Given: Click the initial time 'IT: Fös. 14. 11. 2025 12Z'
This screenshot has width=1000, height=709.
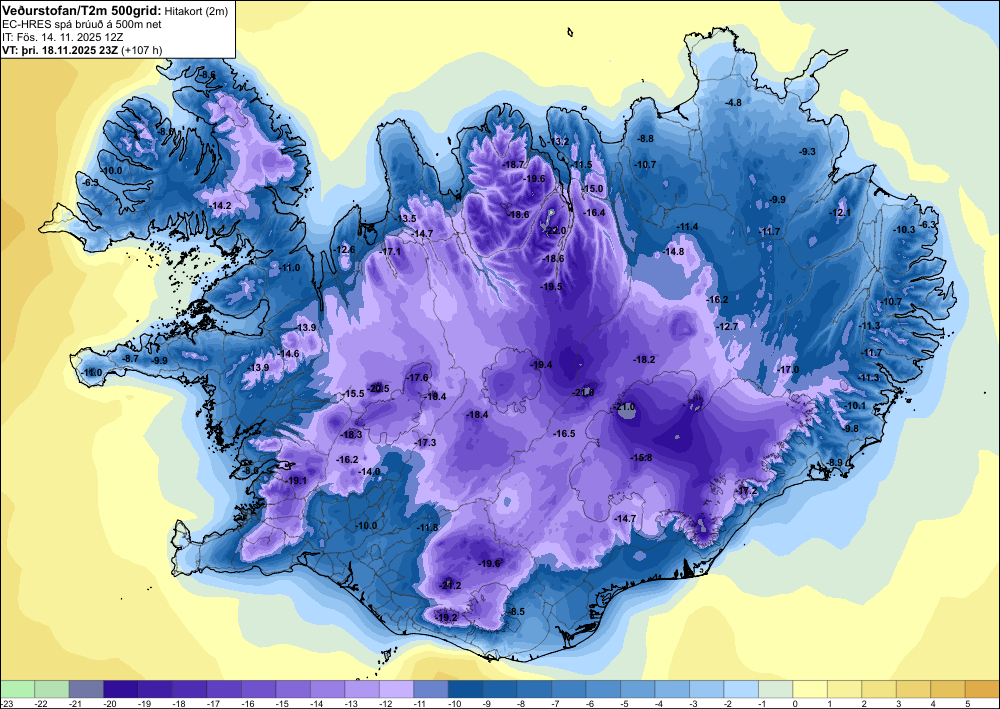Looking at the screenshot, I should coord(62,37).
